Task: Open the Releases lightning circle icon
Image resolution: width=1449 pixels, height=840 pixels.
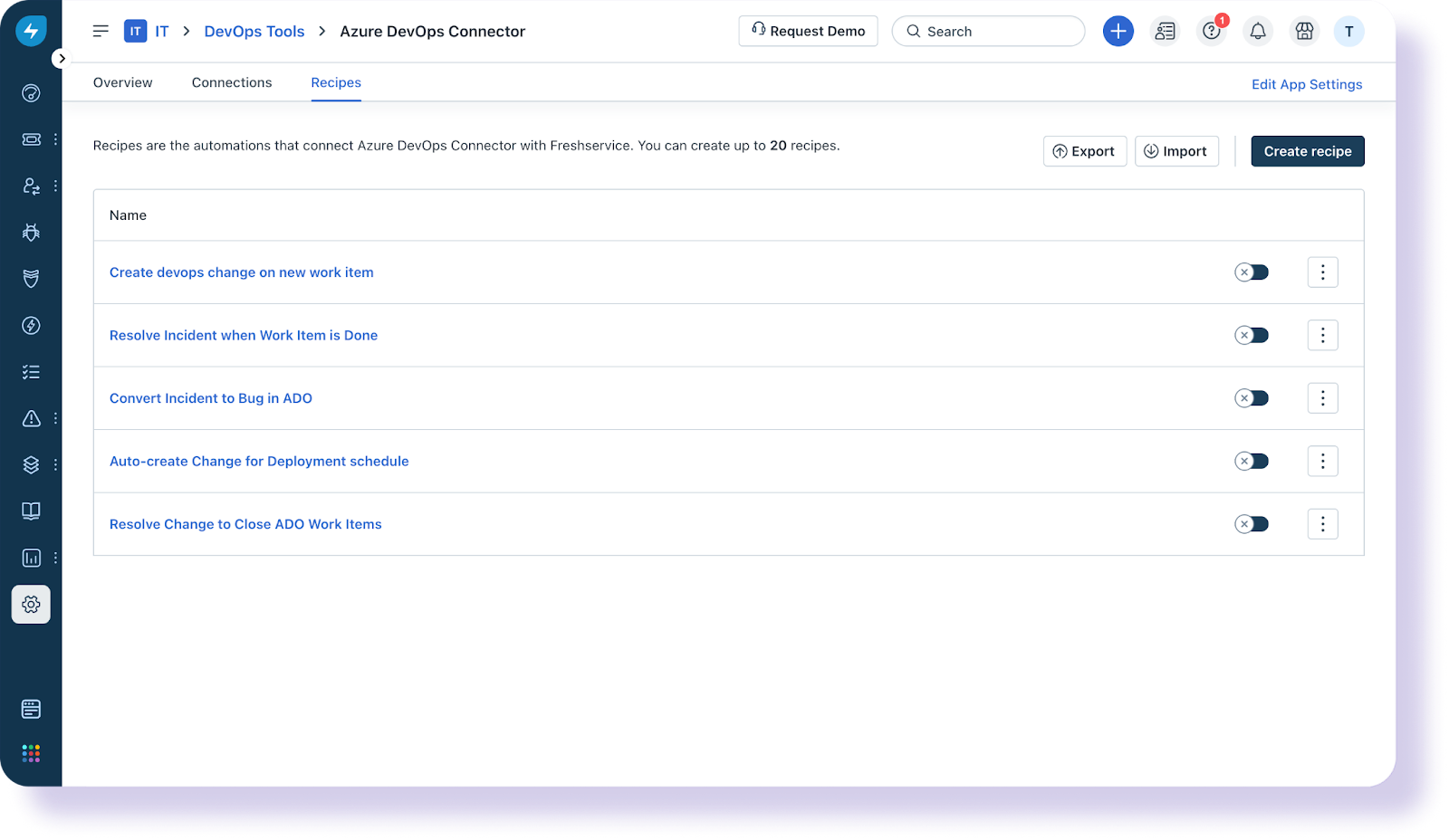Action: pyautogui.click(x=31, y=326)
